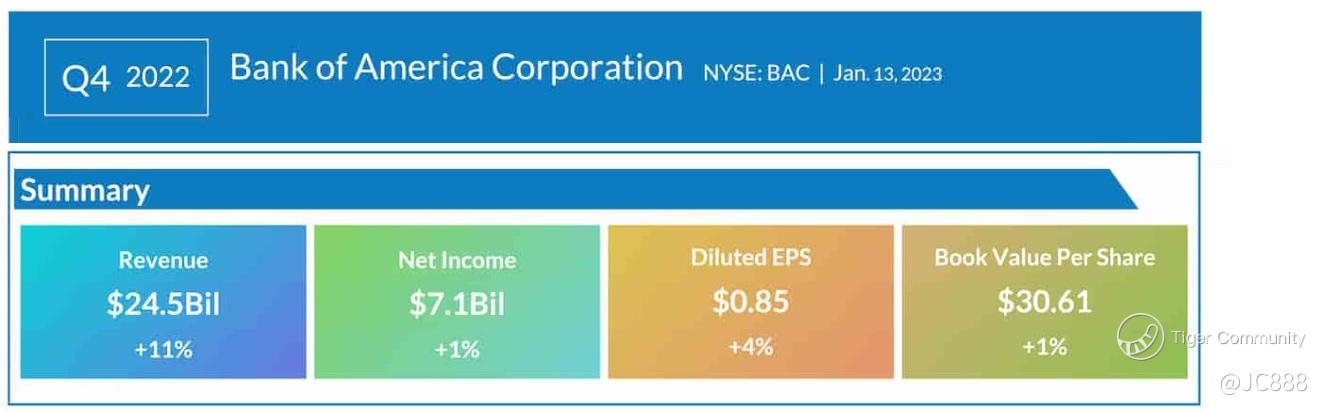Click the Tiger Community logo icon
This screenshot has width=1333, height=412.
[x=1139, y=337]
